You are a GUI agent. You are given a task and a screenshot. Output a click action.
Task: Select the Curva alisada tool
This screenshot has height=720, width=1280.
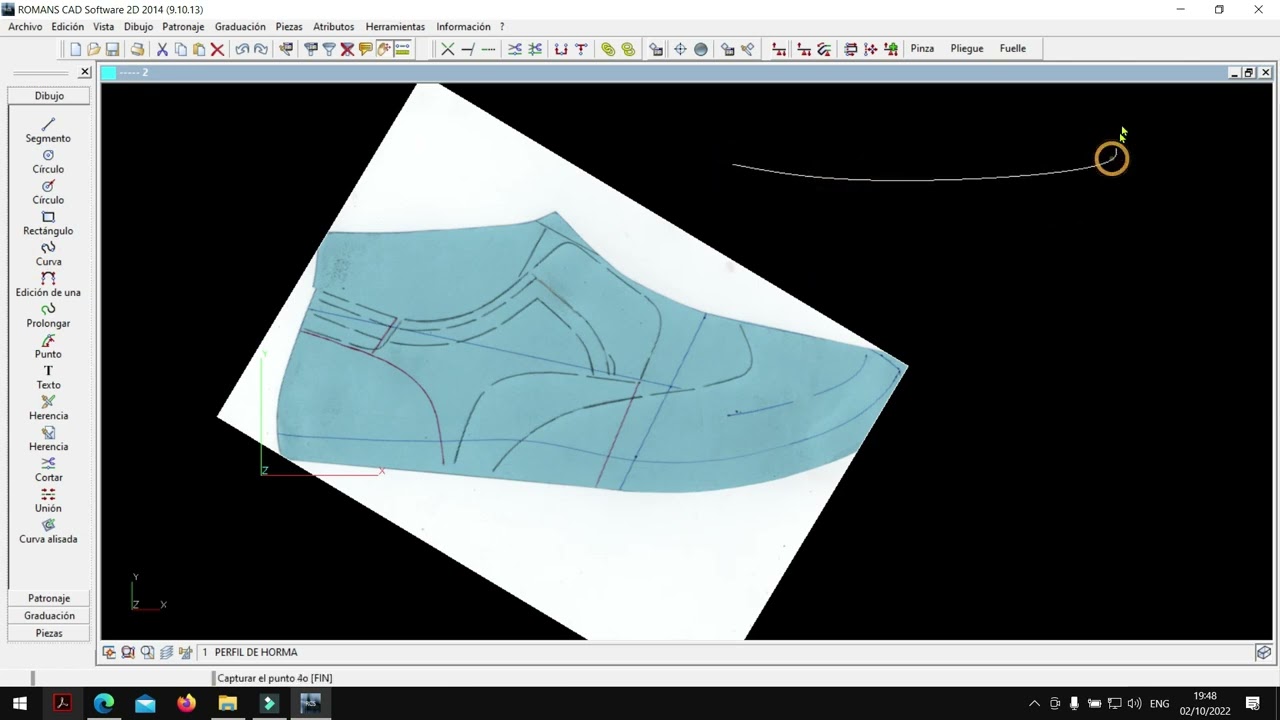[48, 531]
